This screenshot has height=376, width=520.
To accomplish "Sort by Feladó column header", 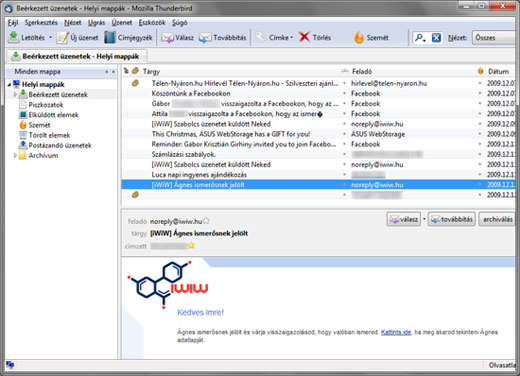I will (x=362, y=71).
